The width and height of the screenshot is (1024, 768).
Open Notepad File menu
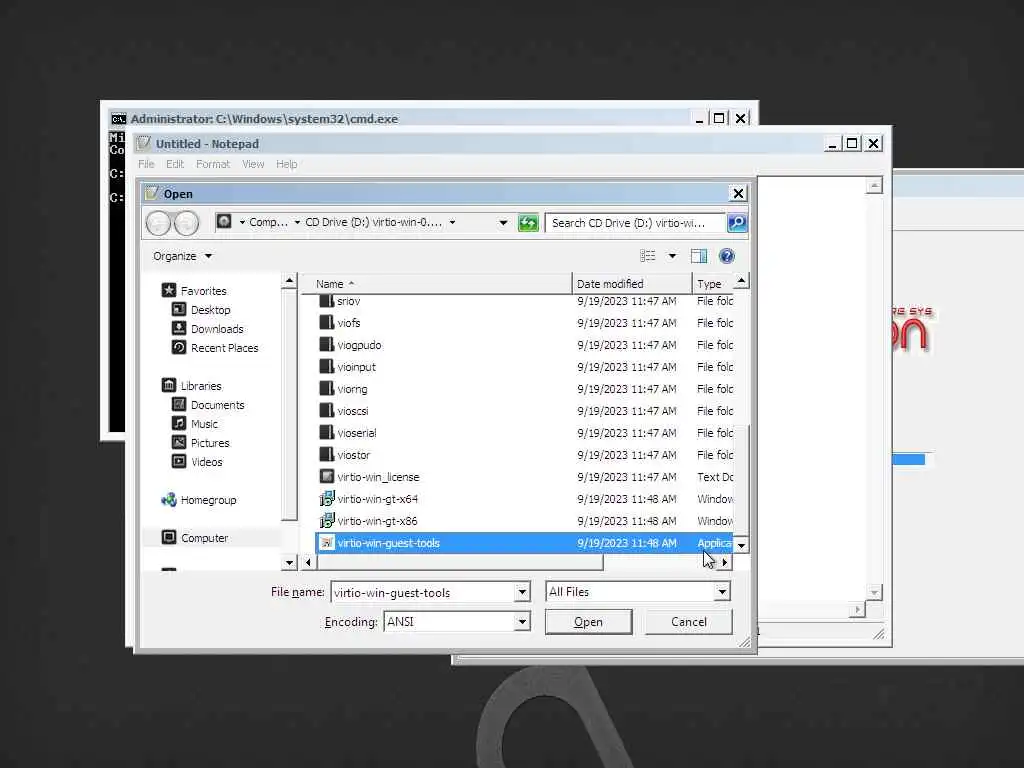(x=146, y=164)
